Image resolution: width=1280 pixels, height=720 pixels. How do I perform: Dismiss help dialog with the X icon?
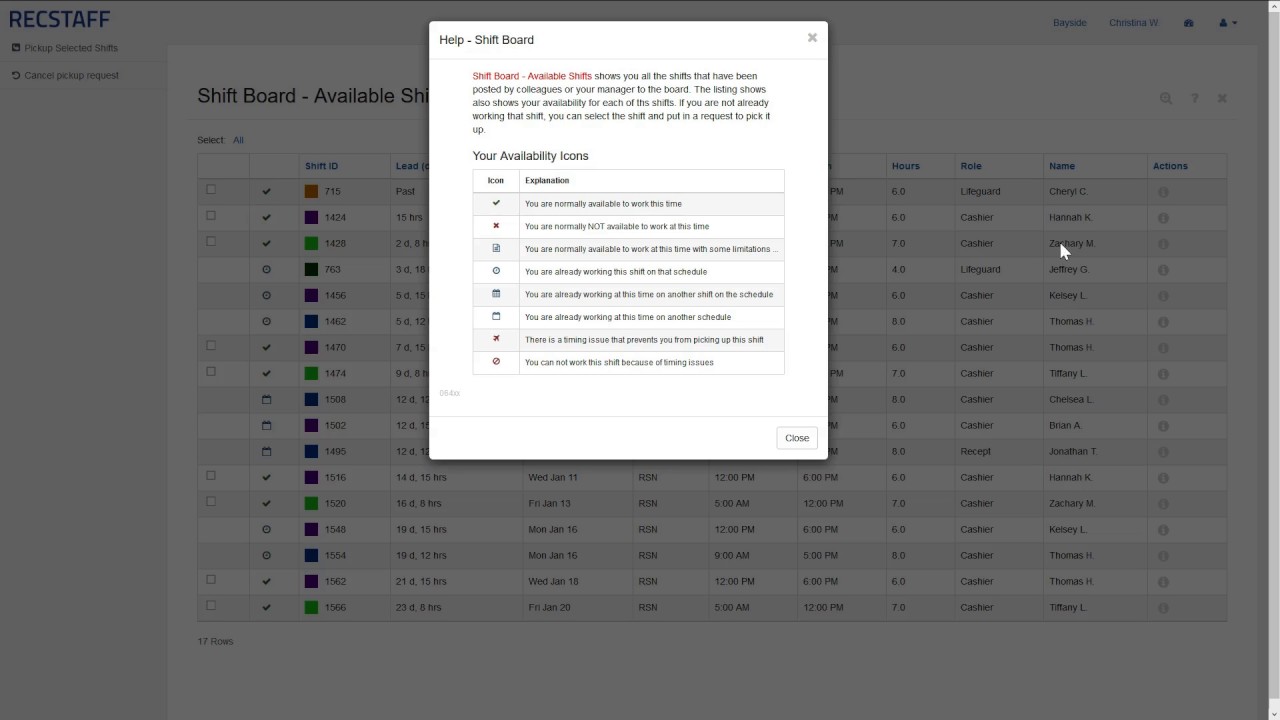coord(812,38)
